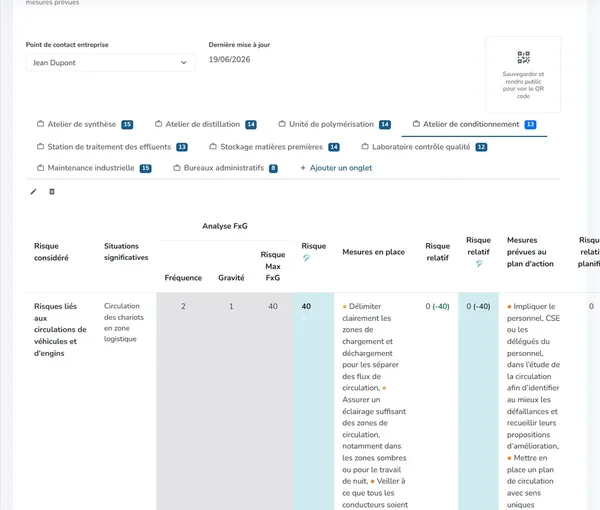
Task: Open Station de traitement des effluents tab
Action: [112, 147]
